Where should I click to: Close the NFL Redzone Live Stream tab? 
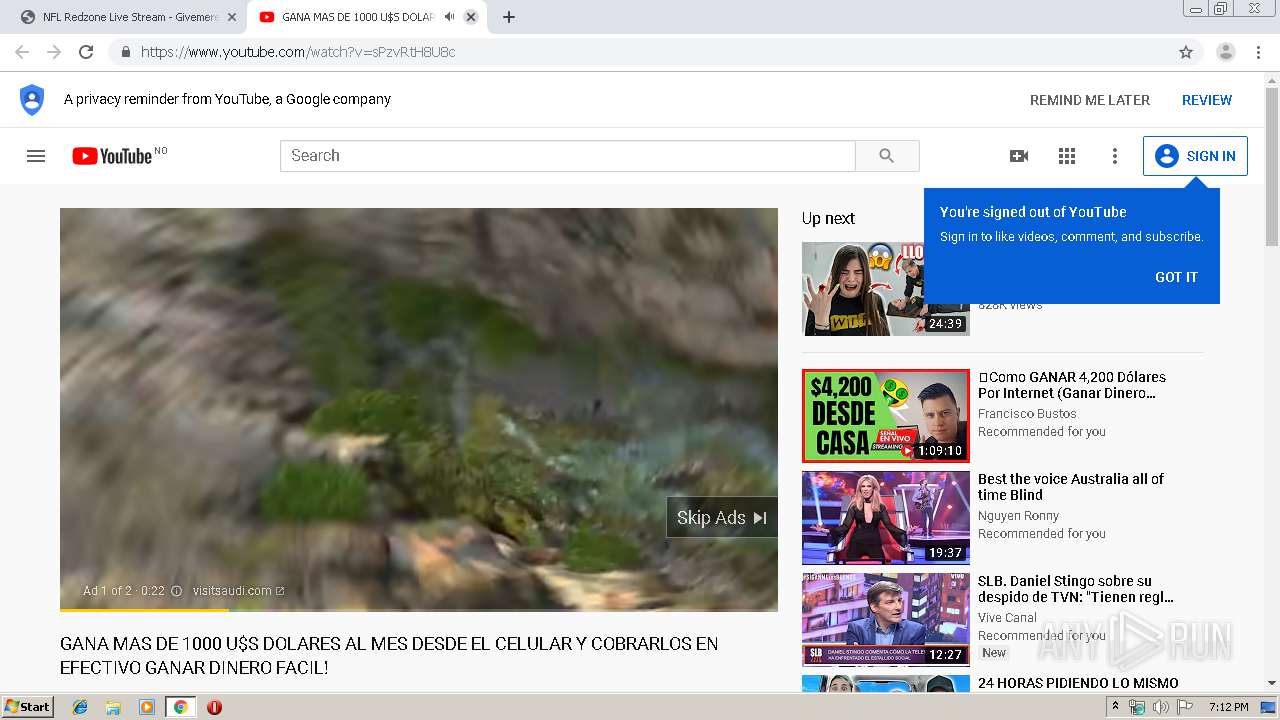(x=232, y=17)
